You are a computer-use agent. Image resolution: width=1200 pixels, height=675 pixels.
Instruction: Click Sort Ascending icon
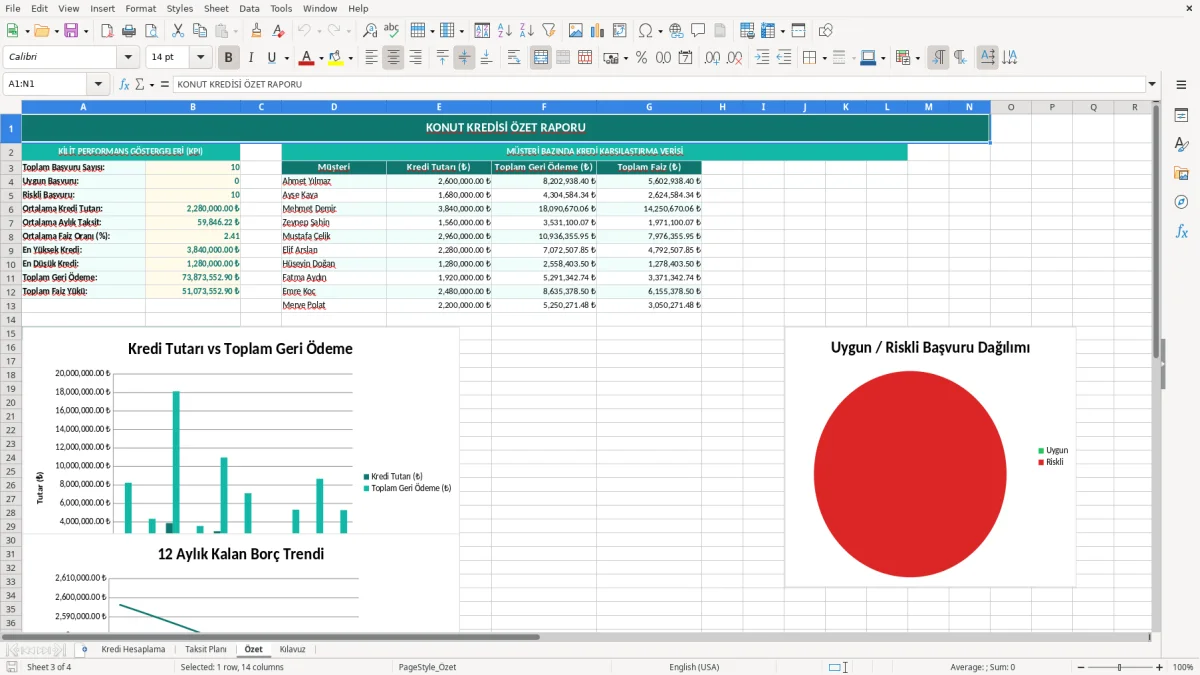[505, 31]
